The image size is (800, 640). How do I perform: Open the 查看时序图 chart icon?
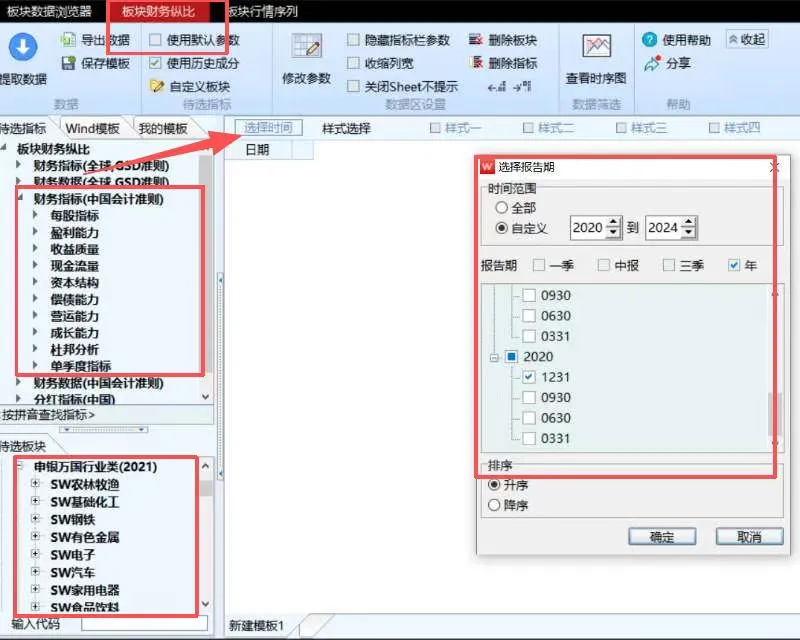(x=596, y=46)
